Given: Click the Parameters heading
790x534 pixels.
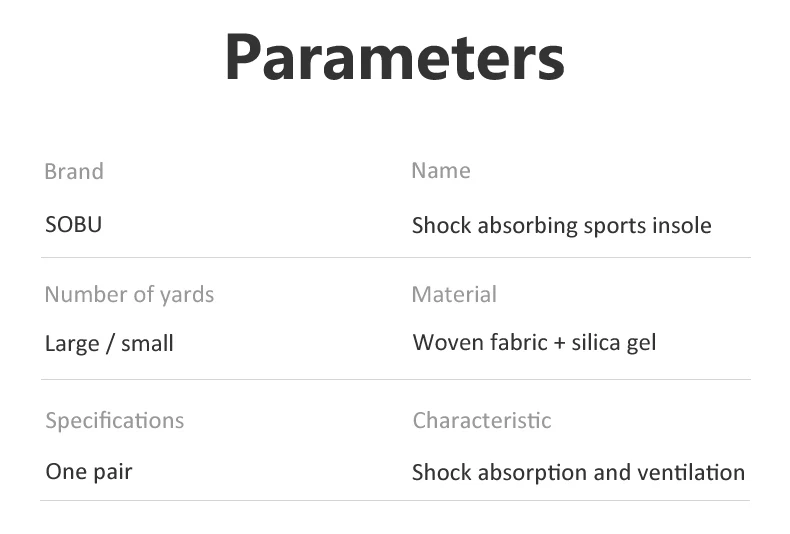Looking at the screenshot, I should pos(394,58).
